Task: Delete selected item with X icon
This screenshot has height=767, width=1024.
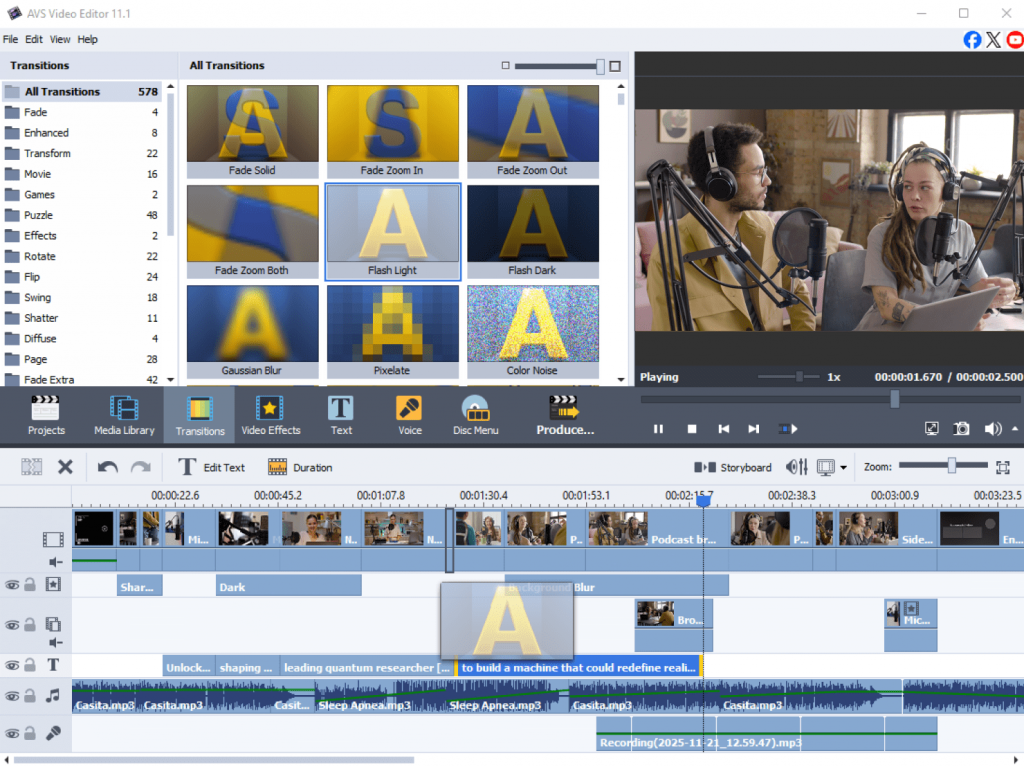Action: tap(65, 467)
